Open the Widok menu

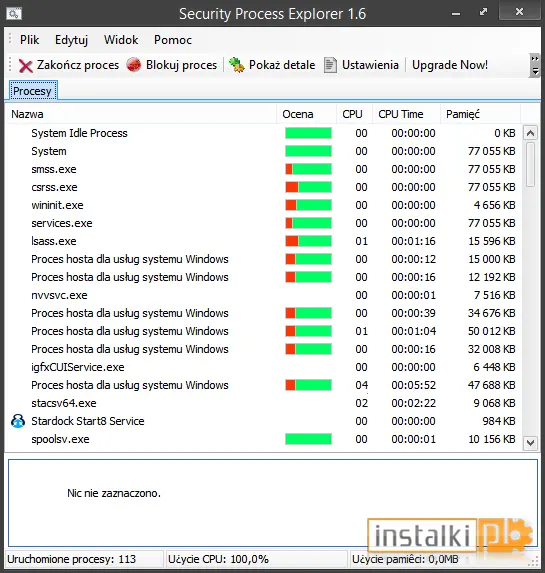pyautogui.click(x=121, y=39)
